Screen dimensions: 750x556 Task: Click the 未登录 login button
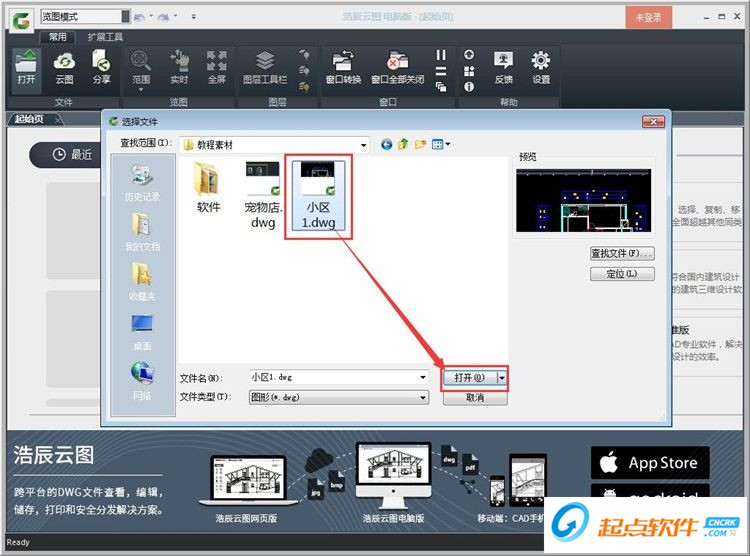[x=648, y=18]
